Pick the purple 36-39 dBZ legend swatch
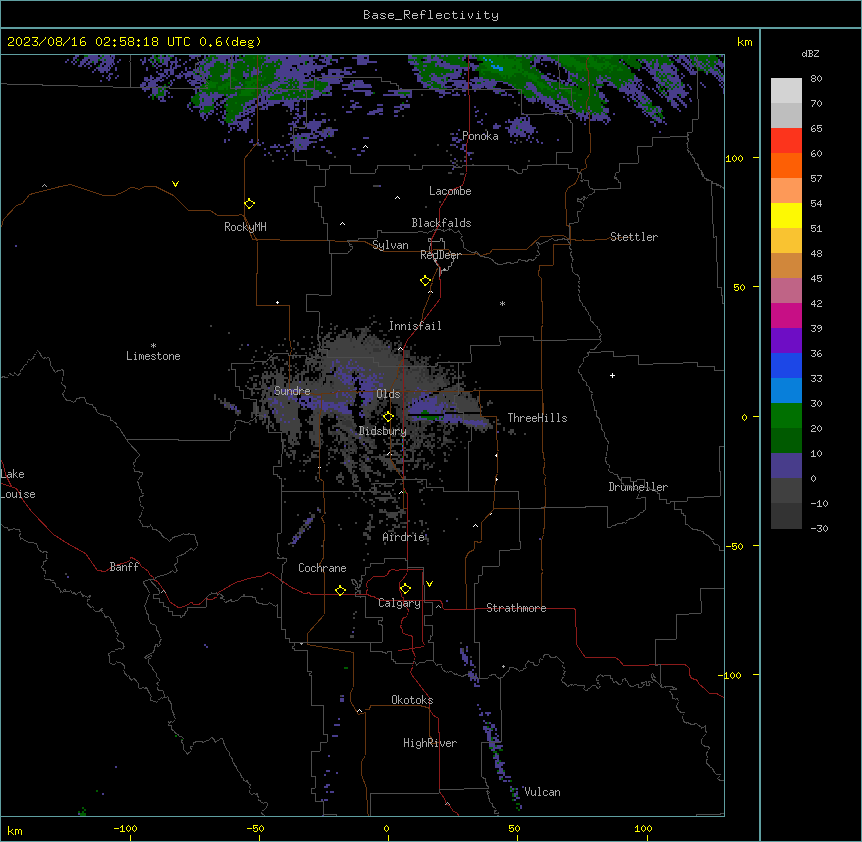 click(x=786, y=340)
